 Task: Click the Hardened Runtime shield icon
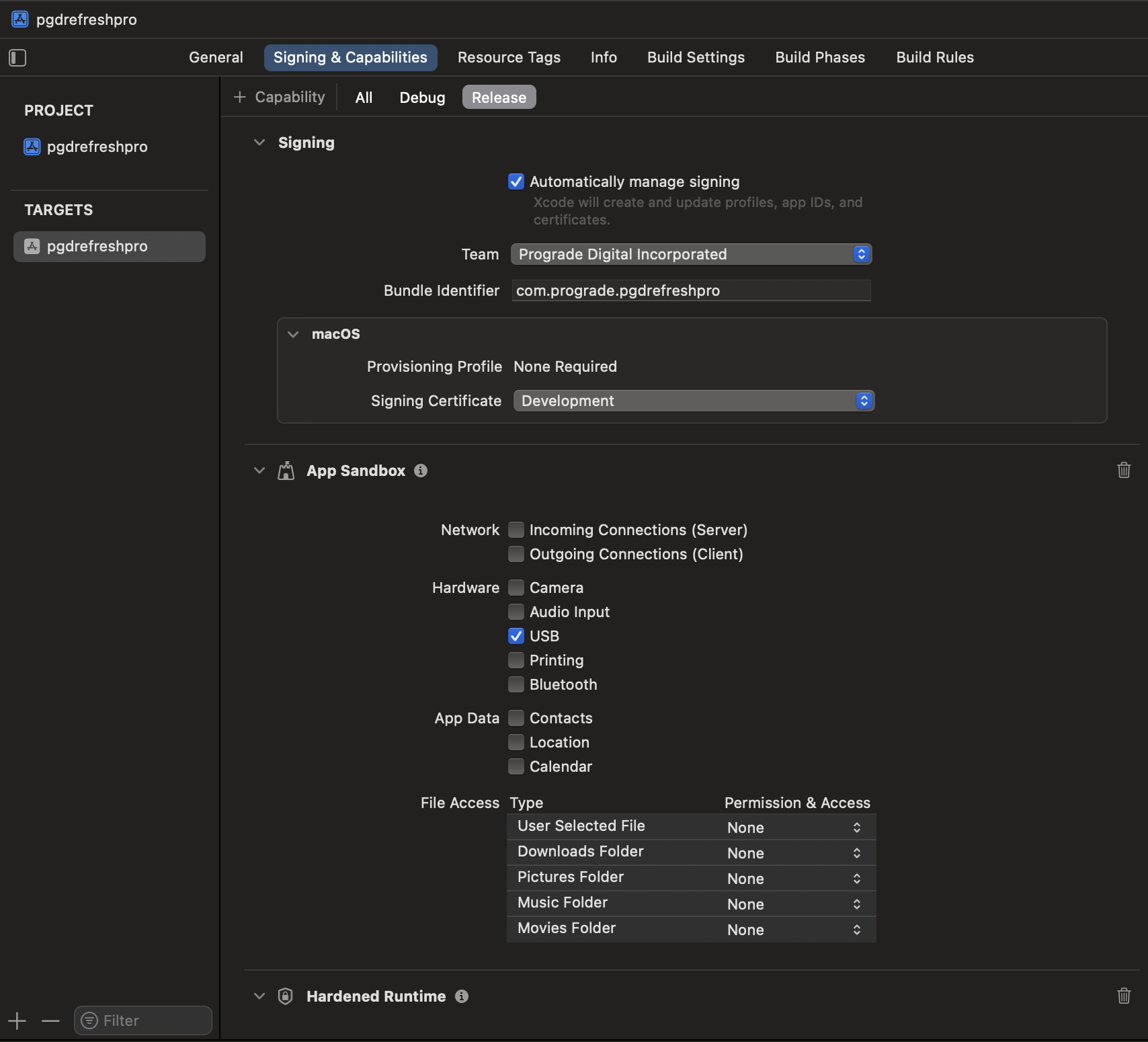point(286,996)
